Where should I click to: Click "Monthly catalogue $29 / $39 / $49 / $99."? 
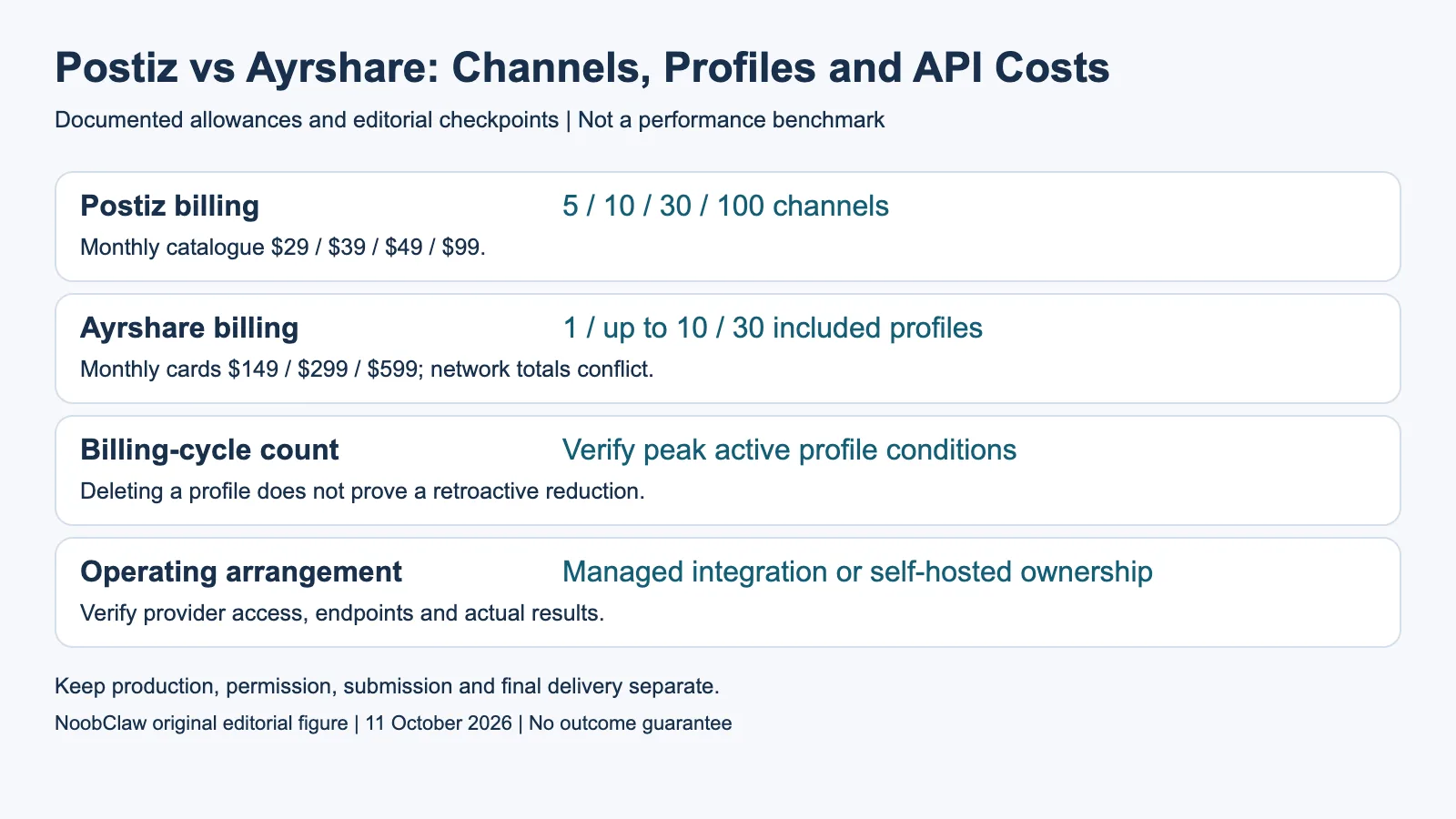click(x=283, y=248)
